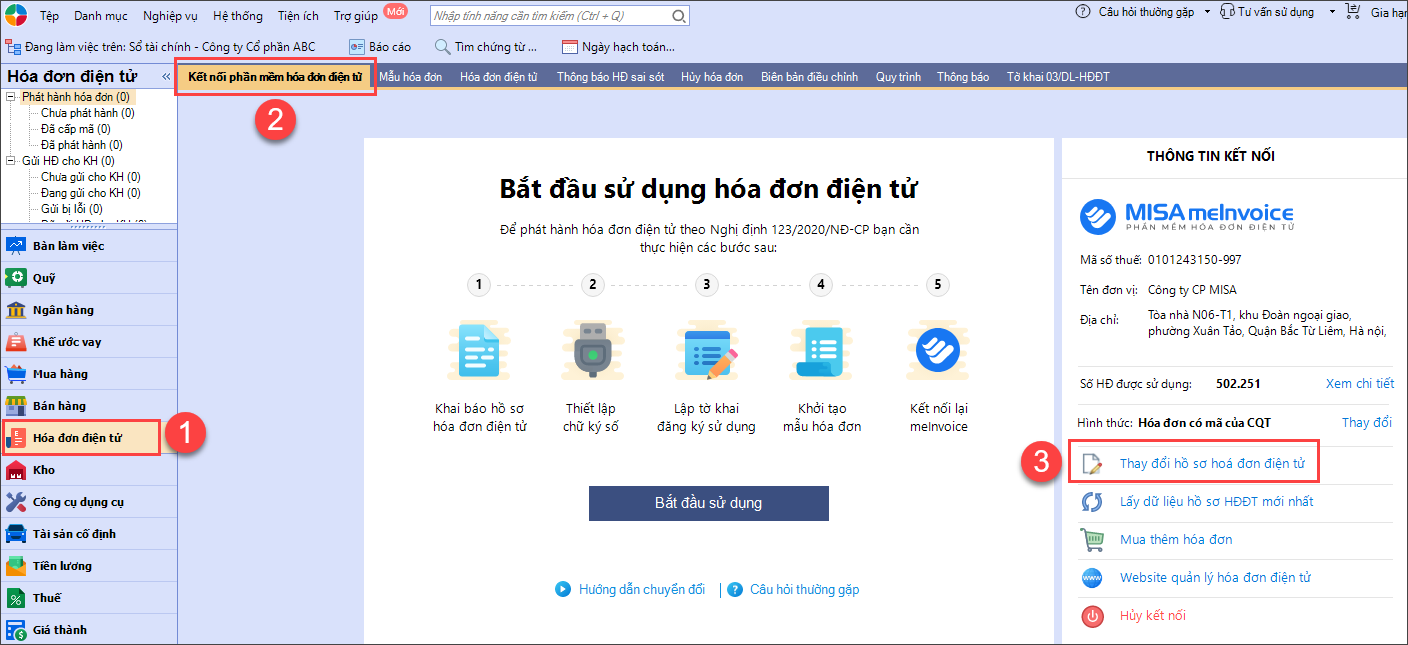Viewport: 1408px width, 645px height.
Task: Click the search magnifier icon
Action: click(x=679, y=16)
